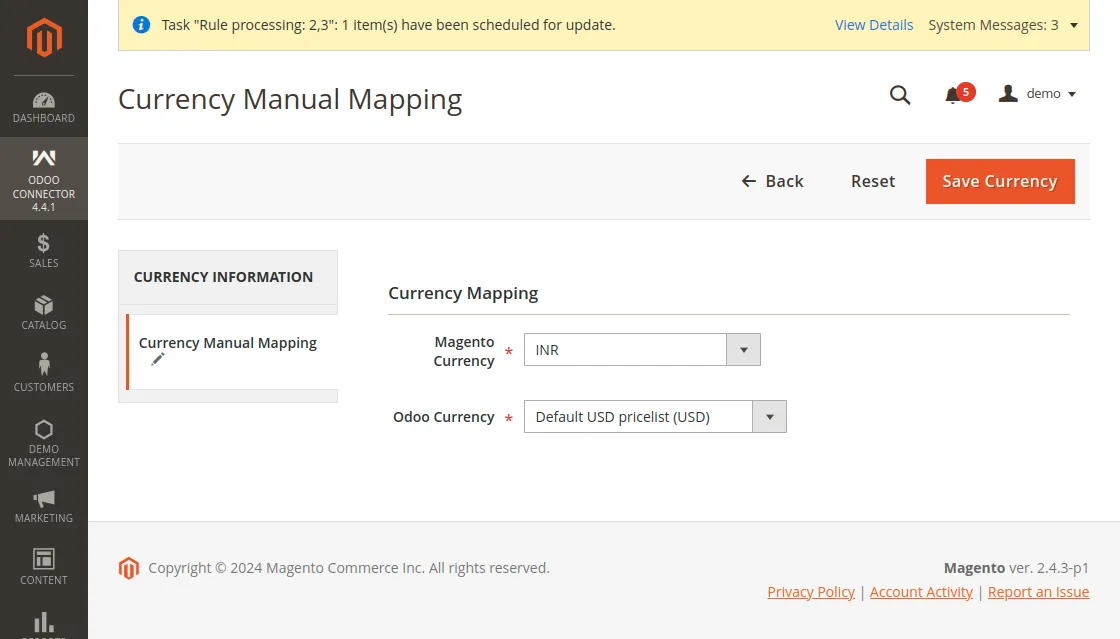Open the demo account menu
This screenshot has height=639, width=1120.
[1037, 93]
